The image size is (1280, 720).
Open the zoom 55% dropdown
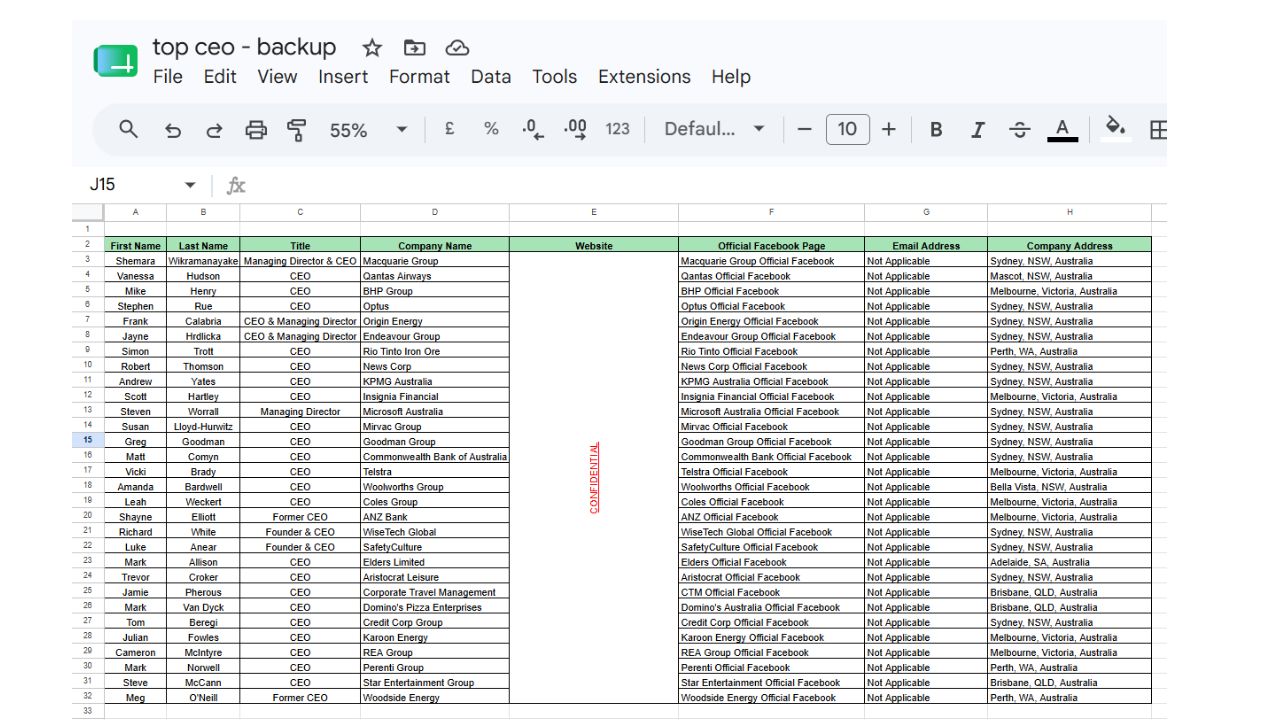[x=368, y=130]
